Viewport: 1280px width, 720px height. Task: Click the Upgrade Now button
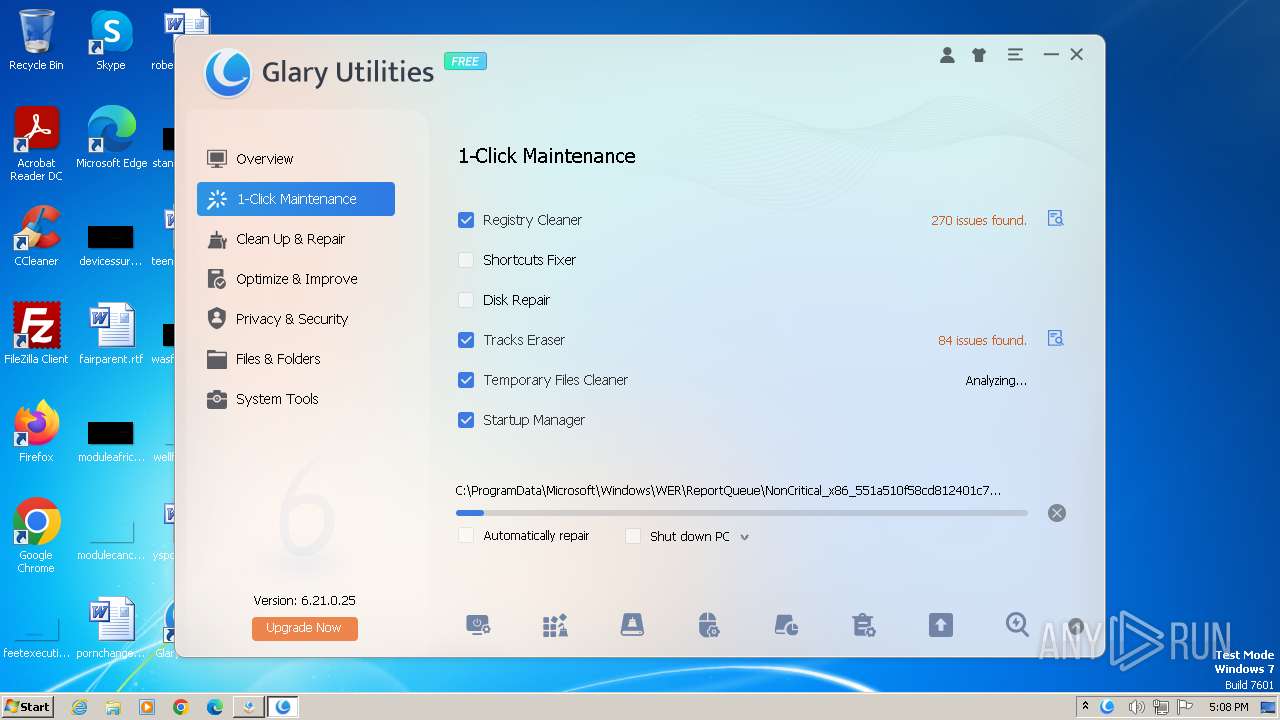coord(305,628)
